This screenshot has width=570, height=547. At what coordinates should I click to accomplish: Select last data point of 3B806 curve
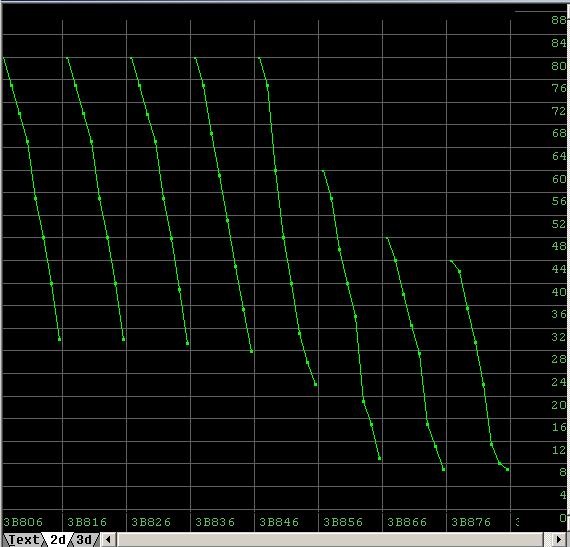point(60,339)
